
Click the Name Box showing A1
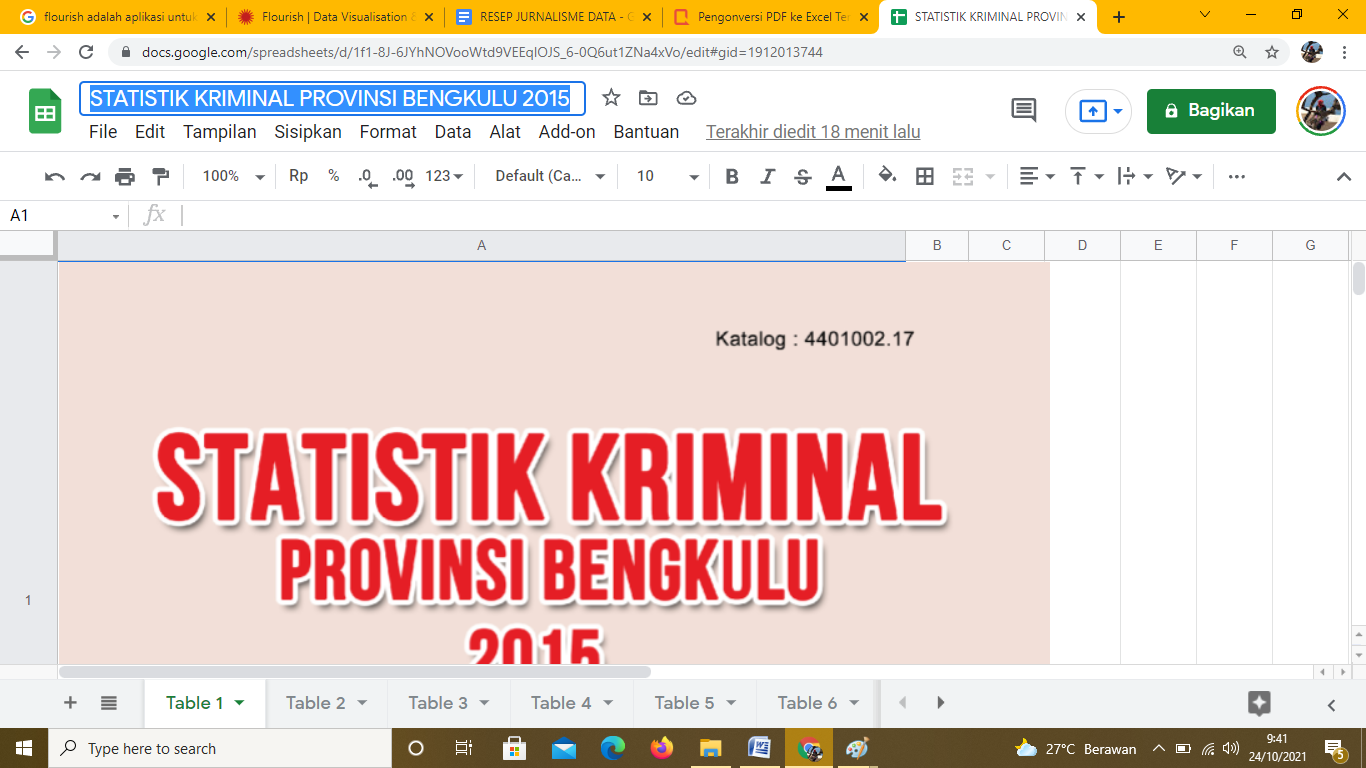click(60, 216)
